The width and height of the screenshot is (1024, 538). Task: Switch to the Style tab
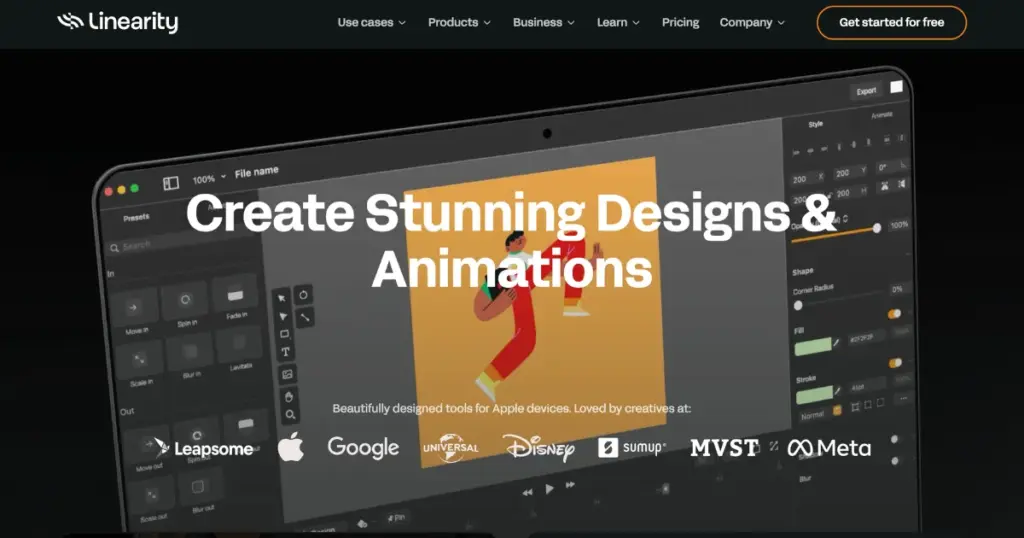point(816,124)
